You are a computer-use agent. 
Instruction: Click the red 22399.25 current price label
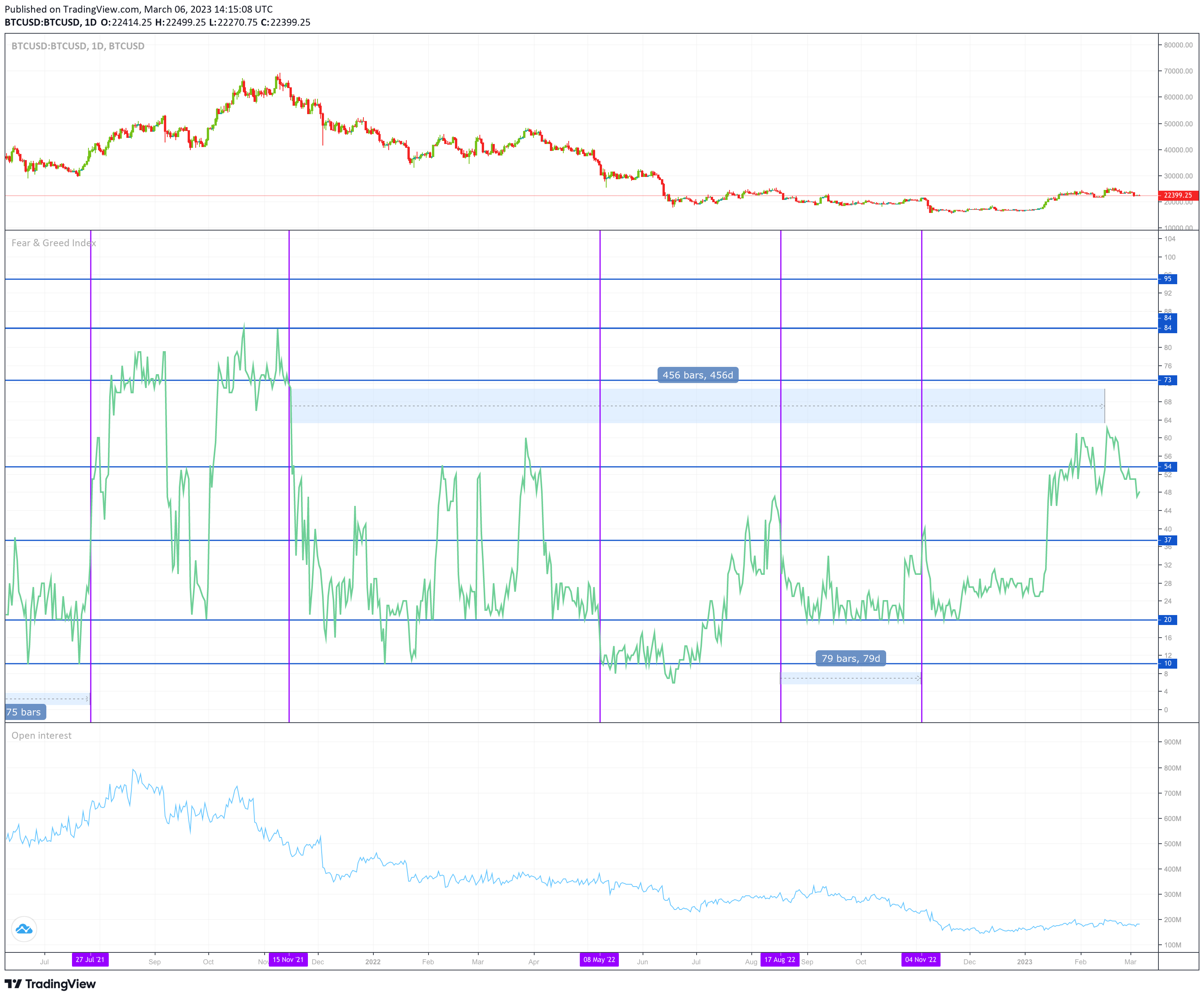(x=1178, y=195)
